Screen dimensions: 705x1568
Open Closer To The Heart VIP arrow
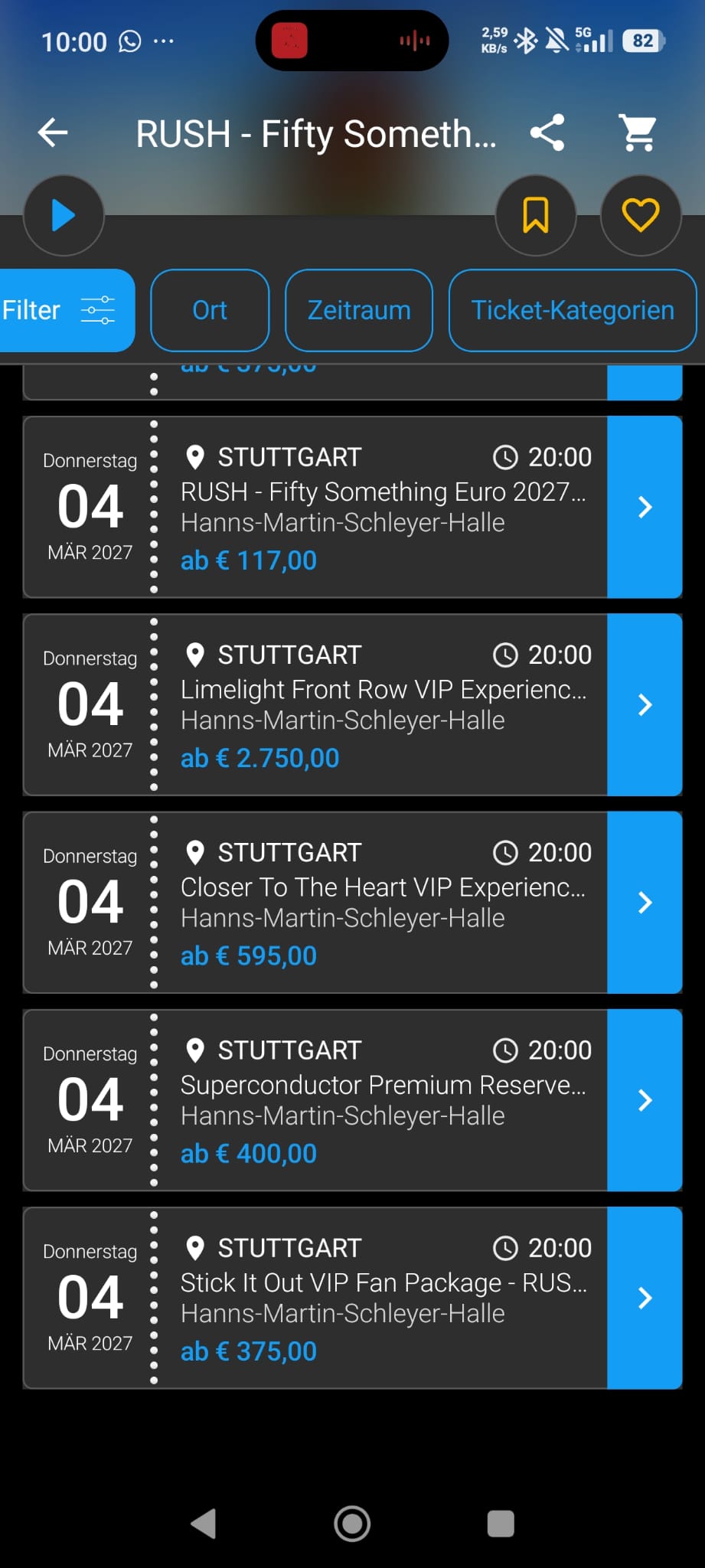(x=645, y=902)
